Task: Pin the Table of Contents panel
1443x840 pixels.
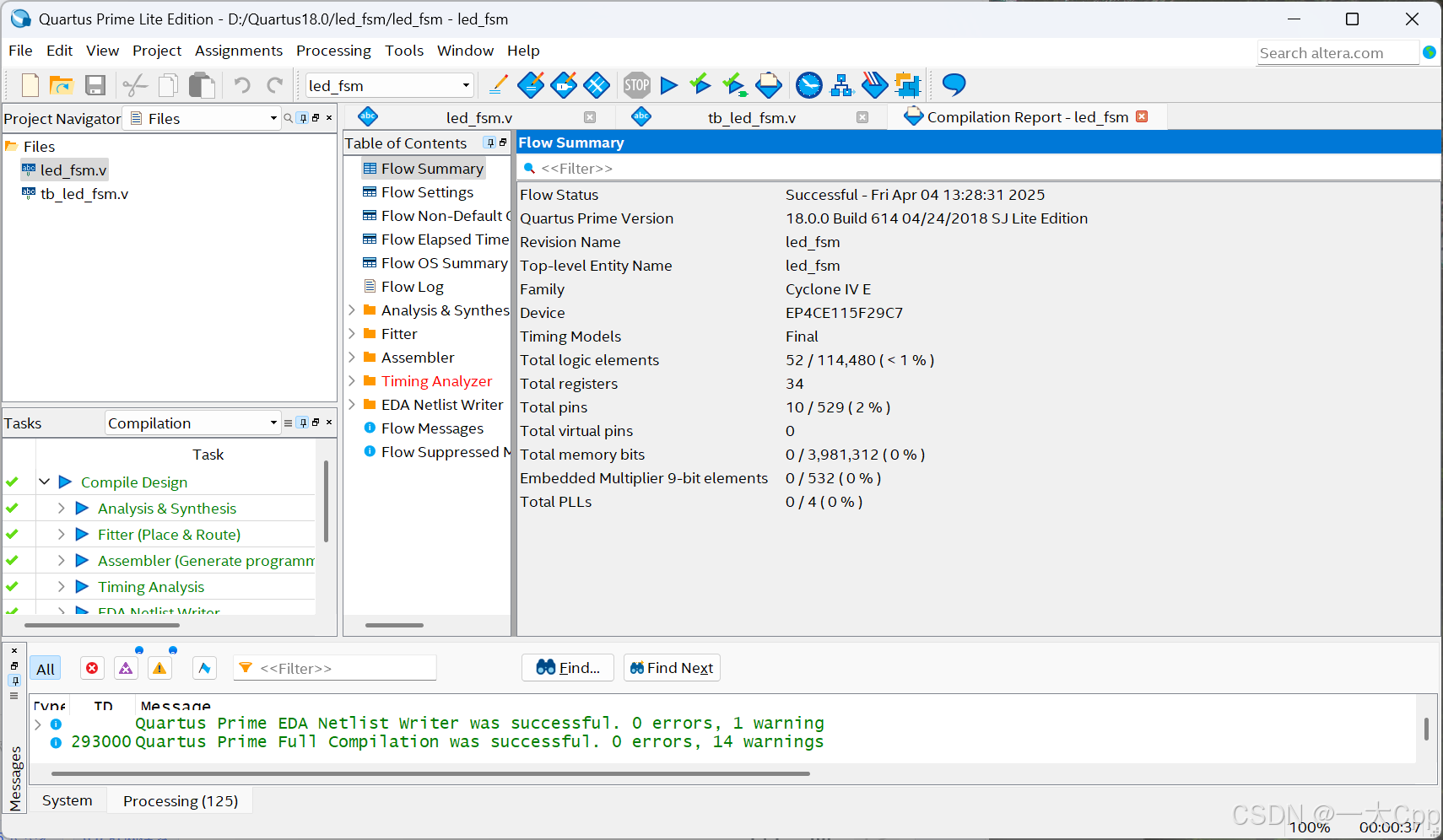Action: 490,143
